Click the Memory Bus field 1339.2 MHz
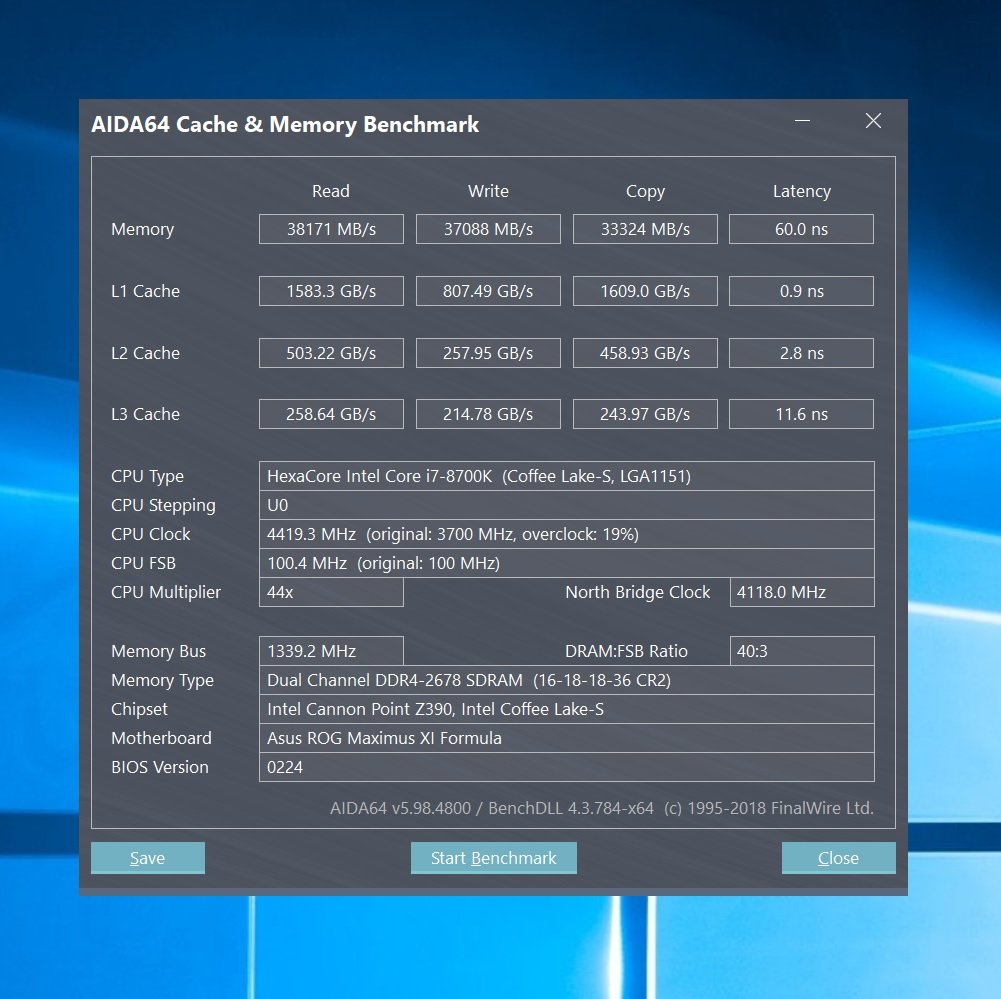 click(331, 651)
